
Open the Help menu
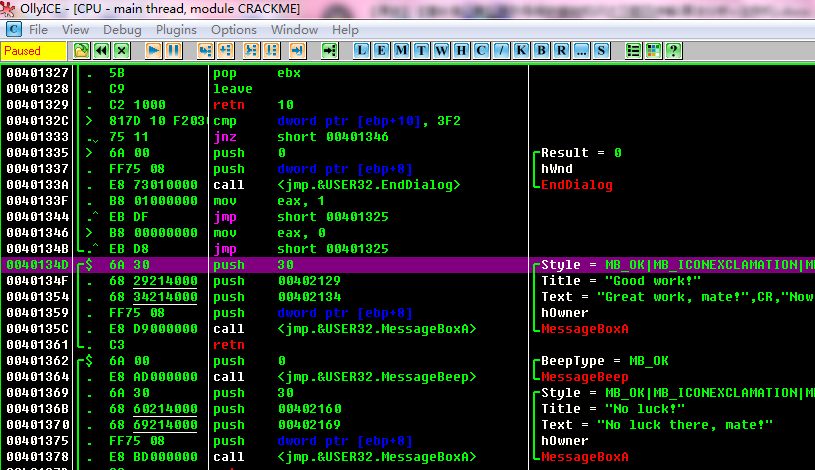pos(345,30)
